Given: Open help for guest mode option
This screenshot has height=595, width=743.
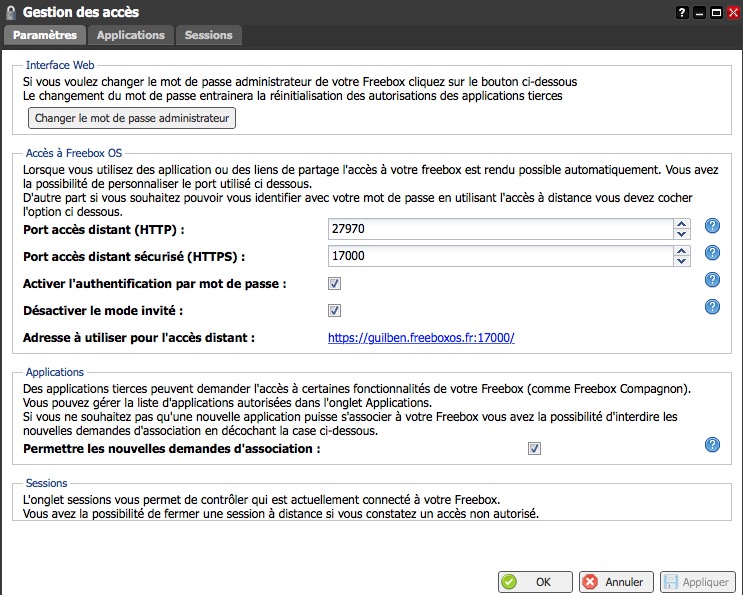Looking at the screenshot, I should tap(712, 307).
